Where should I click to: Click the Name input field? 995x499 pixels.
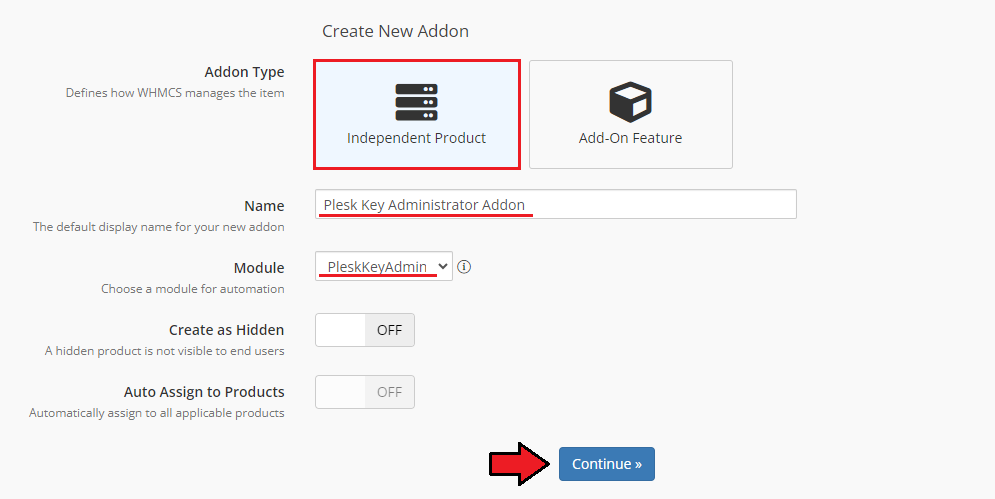point(556,204)
